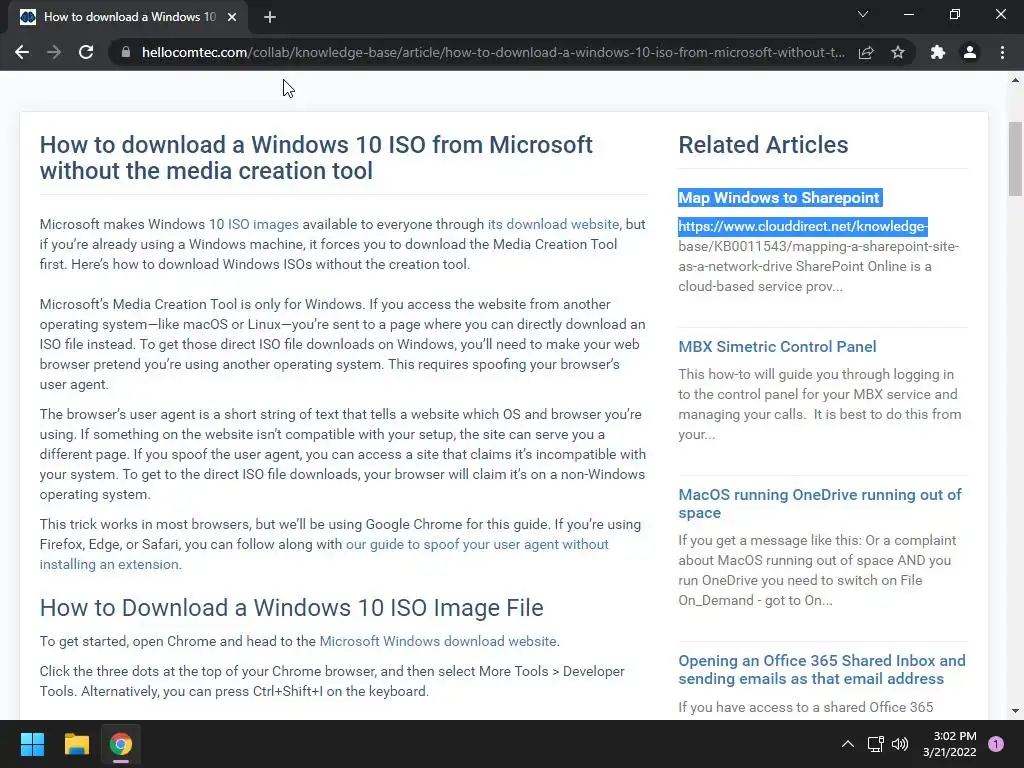Click Chrome icon in taskbar
The image size is (1024, 768).
point(121,744)
